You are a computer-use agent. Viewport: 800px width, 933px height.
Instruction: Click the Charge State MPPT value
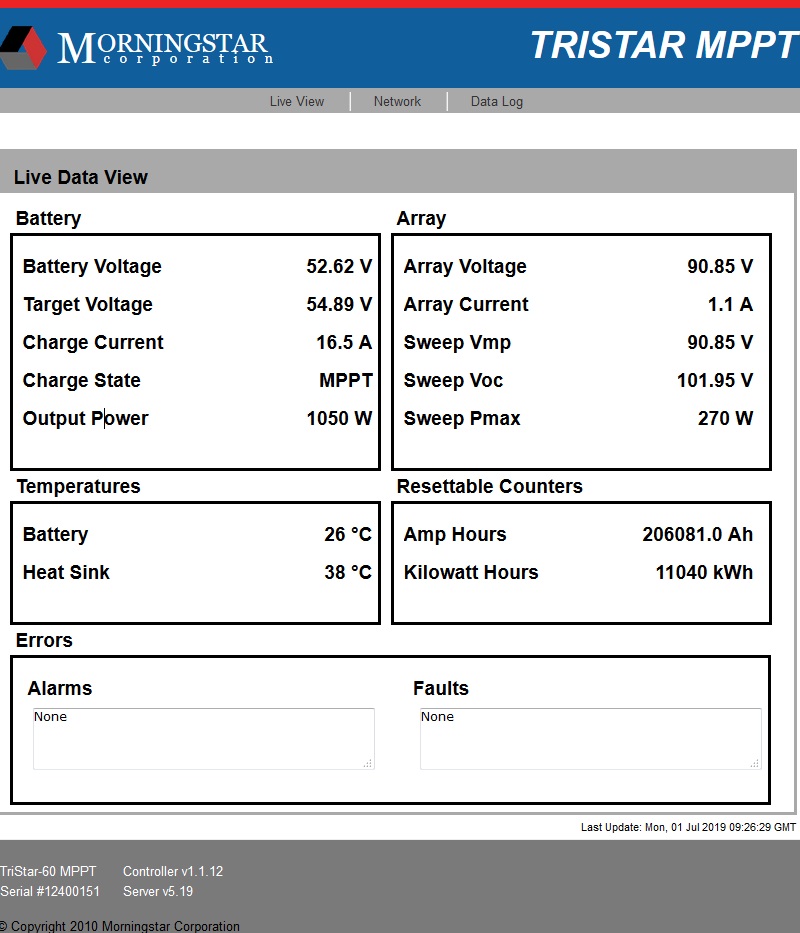point(346,381)
